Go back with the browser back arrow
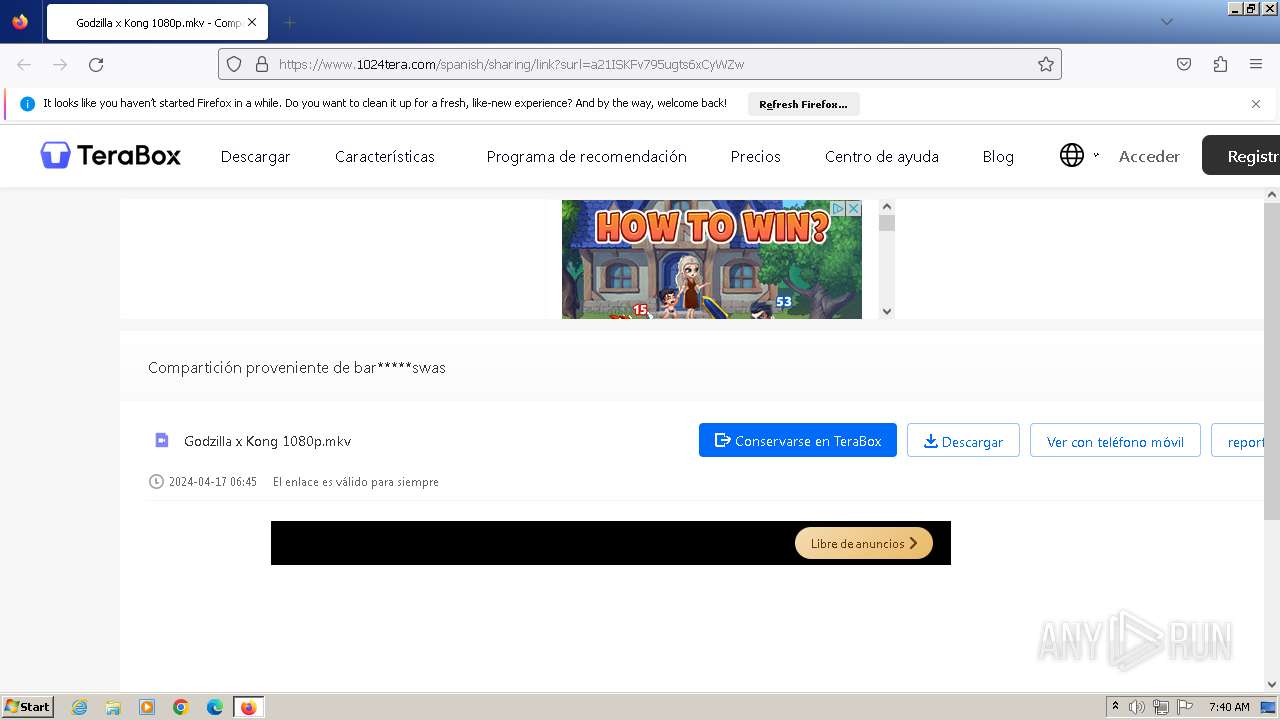The width and height of the screenshot is (1280, 720). [24, 64]
